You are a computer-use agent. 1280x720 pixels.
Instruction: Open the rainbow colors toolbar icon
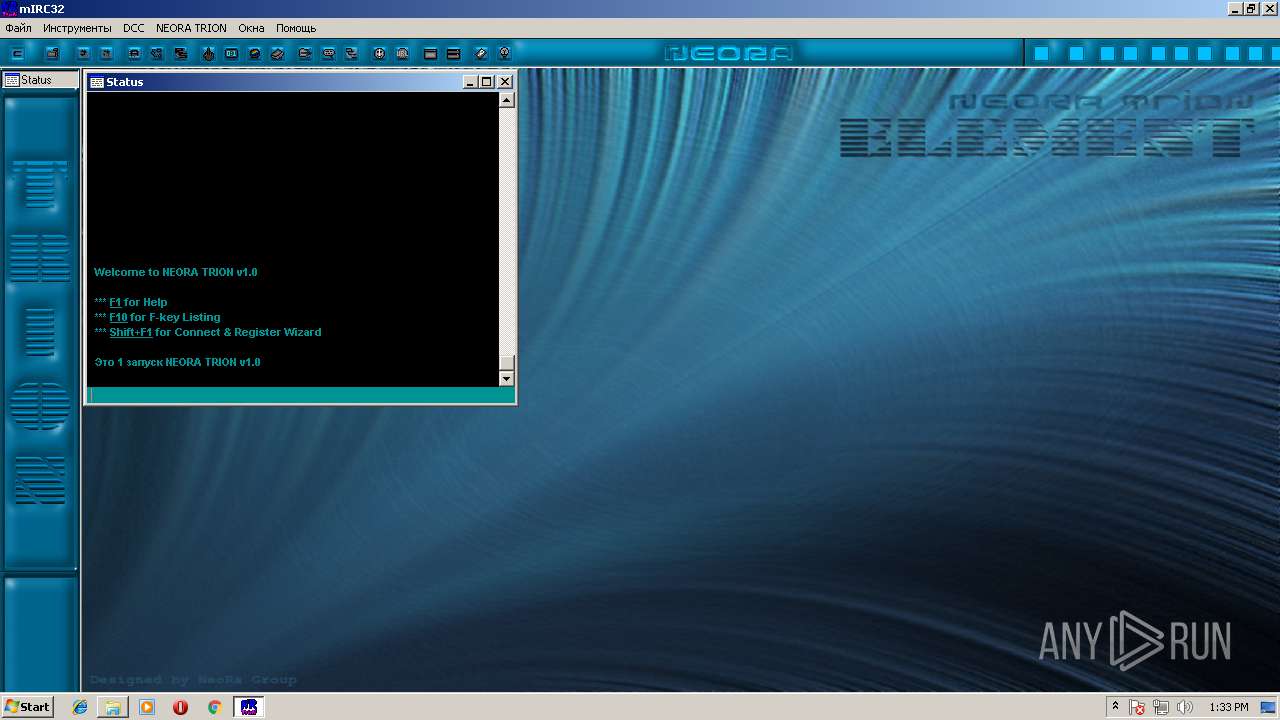click(255, 53)
